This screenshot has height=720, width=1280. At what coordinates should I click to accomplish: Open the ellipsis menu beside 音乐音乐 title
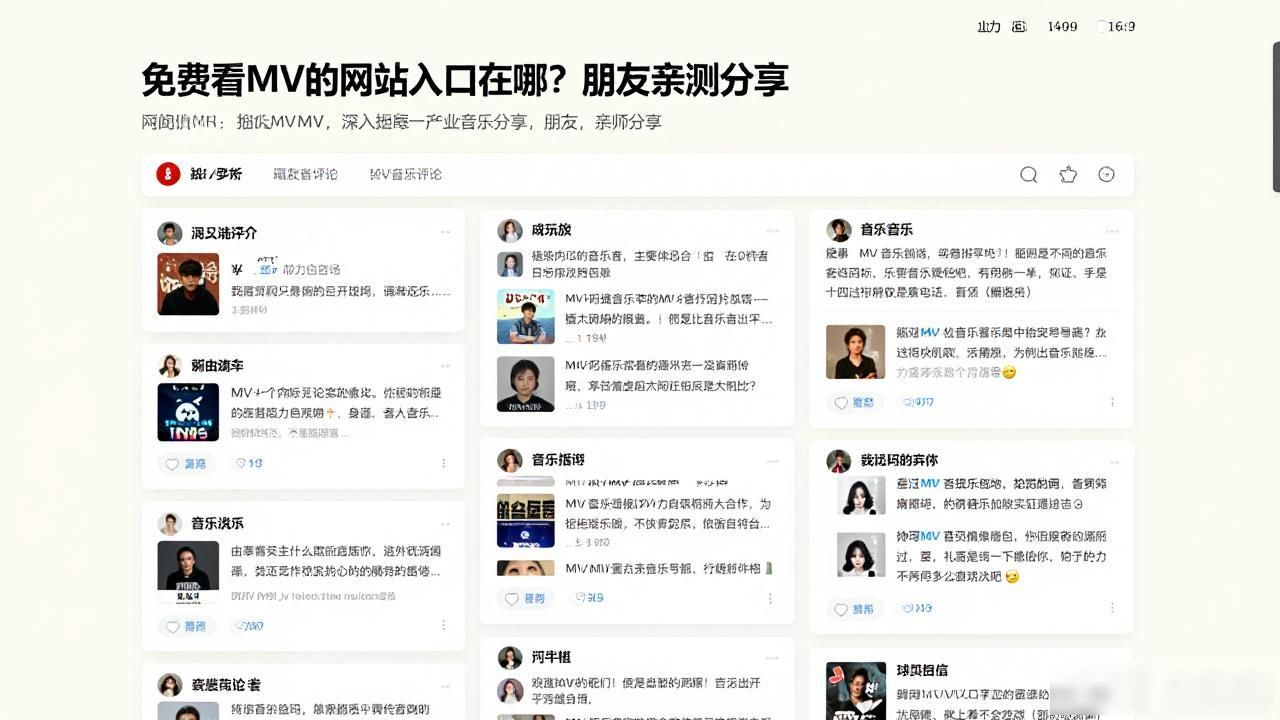[x=1112, y=229]
